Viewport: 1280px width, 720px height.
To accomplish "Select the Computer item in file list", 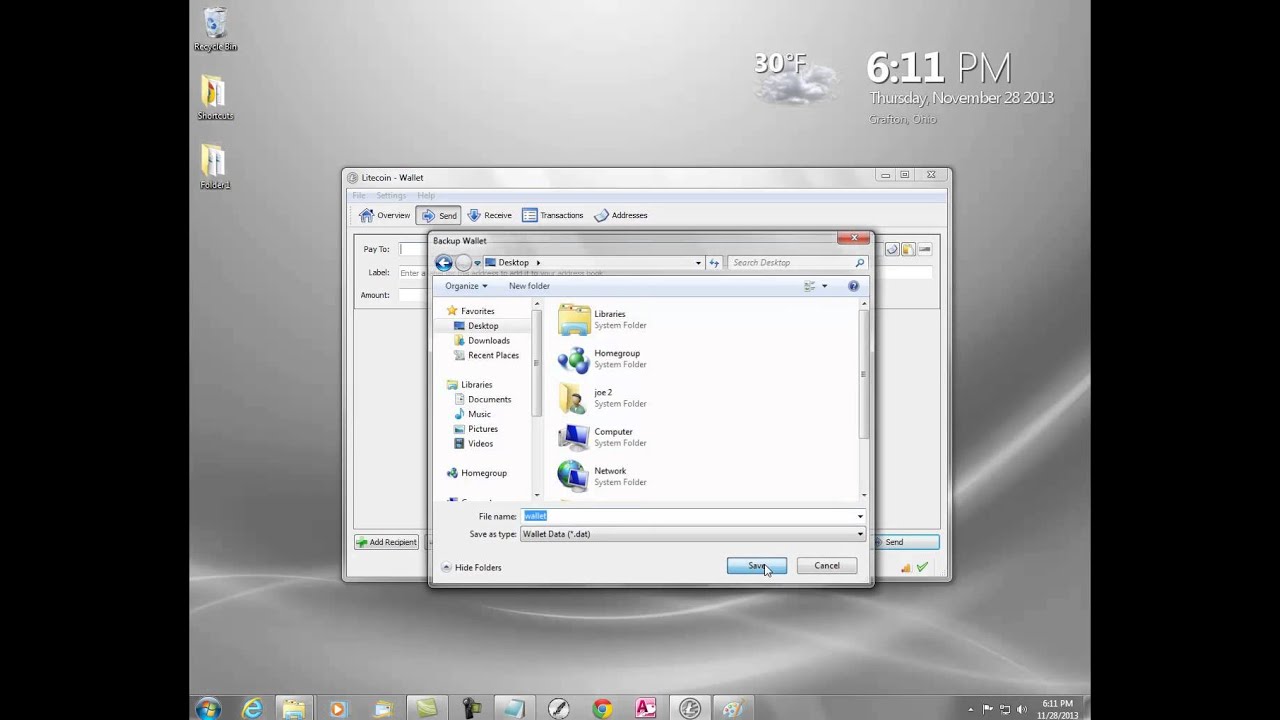I will click(x=603, y=437).
